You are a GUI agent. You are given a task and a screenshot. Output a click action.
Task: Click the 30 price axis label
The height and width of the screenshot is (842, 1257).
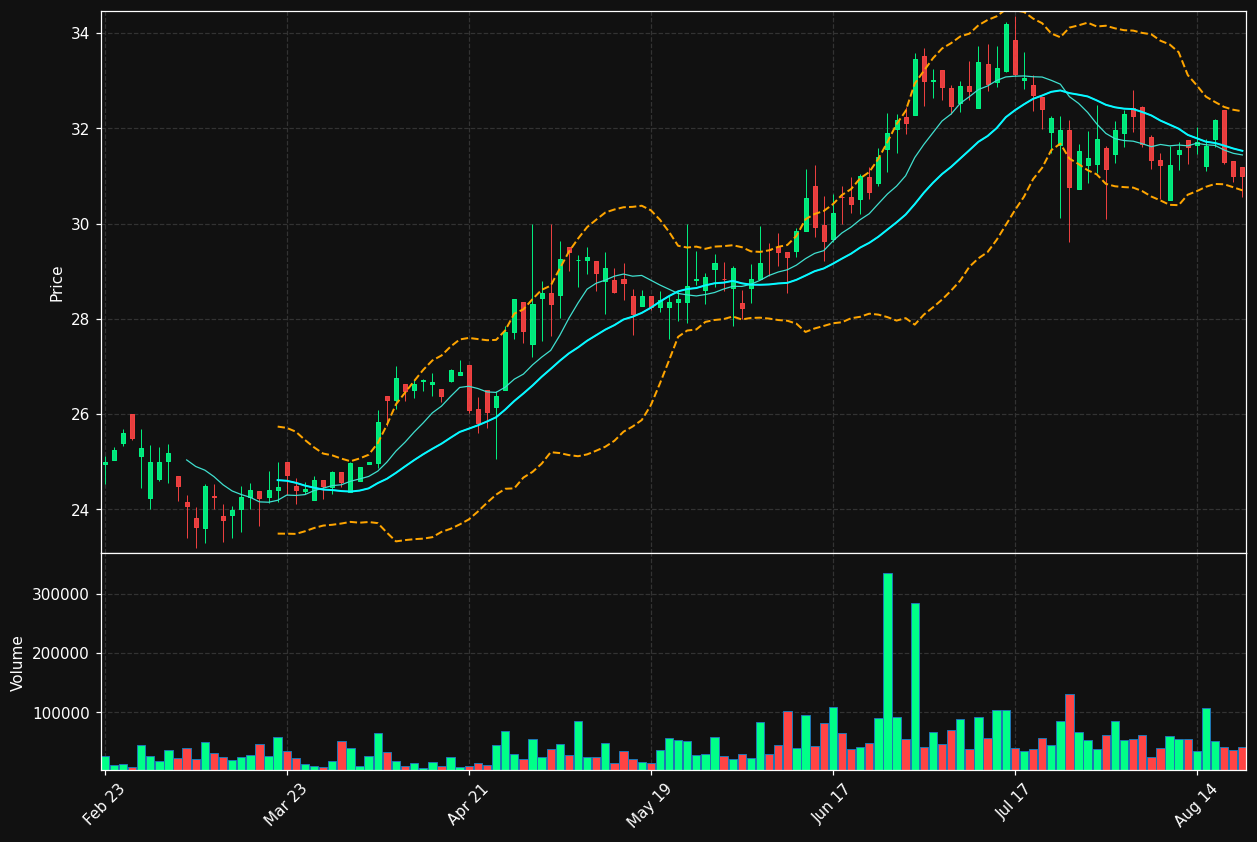pos(79,224)
